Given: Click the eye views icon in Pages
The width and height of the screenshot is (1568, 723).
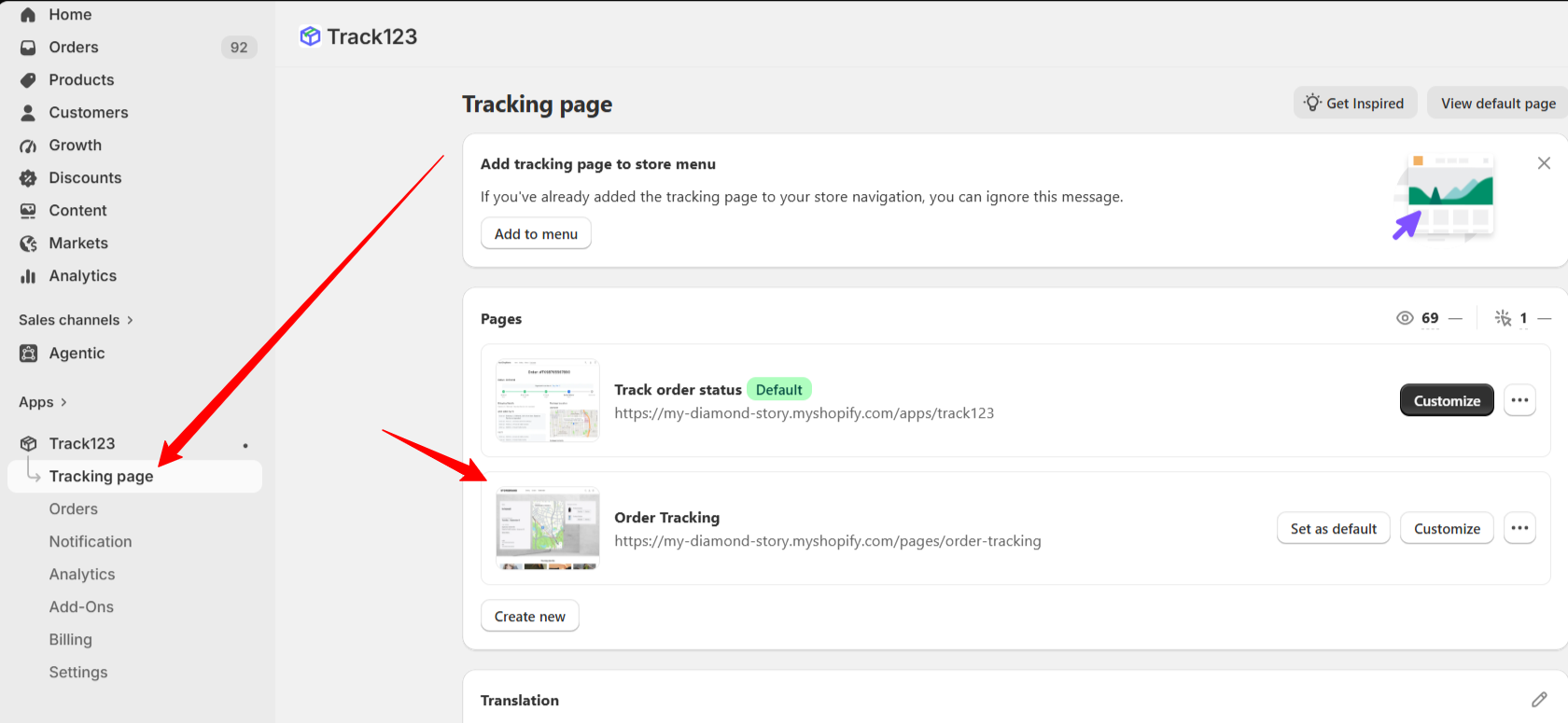Looking at the screenshot, I should [x=1405, y=318].
